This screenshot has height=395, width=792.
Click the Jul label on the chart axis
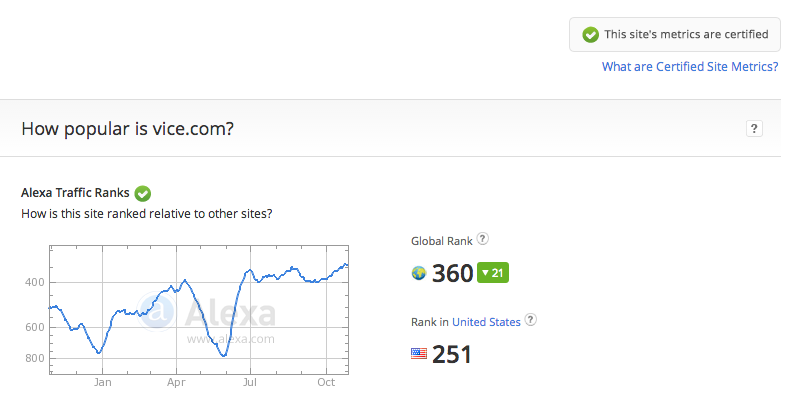[x=250, y=382]
